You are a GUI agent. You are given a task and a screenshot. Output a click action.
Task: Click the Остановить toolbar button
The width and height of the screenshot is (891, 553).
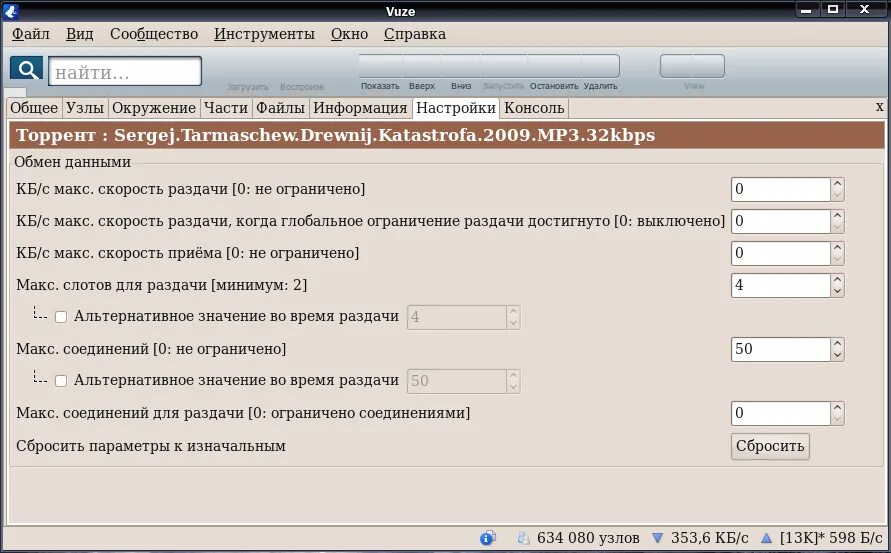click(554, 73)
